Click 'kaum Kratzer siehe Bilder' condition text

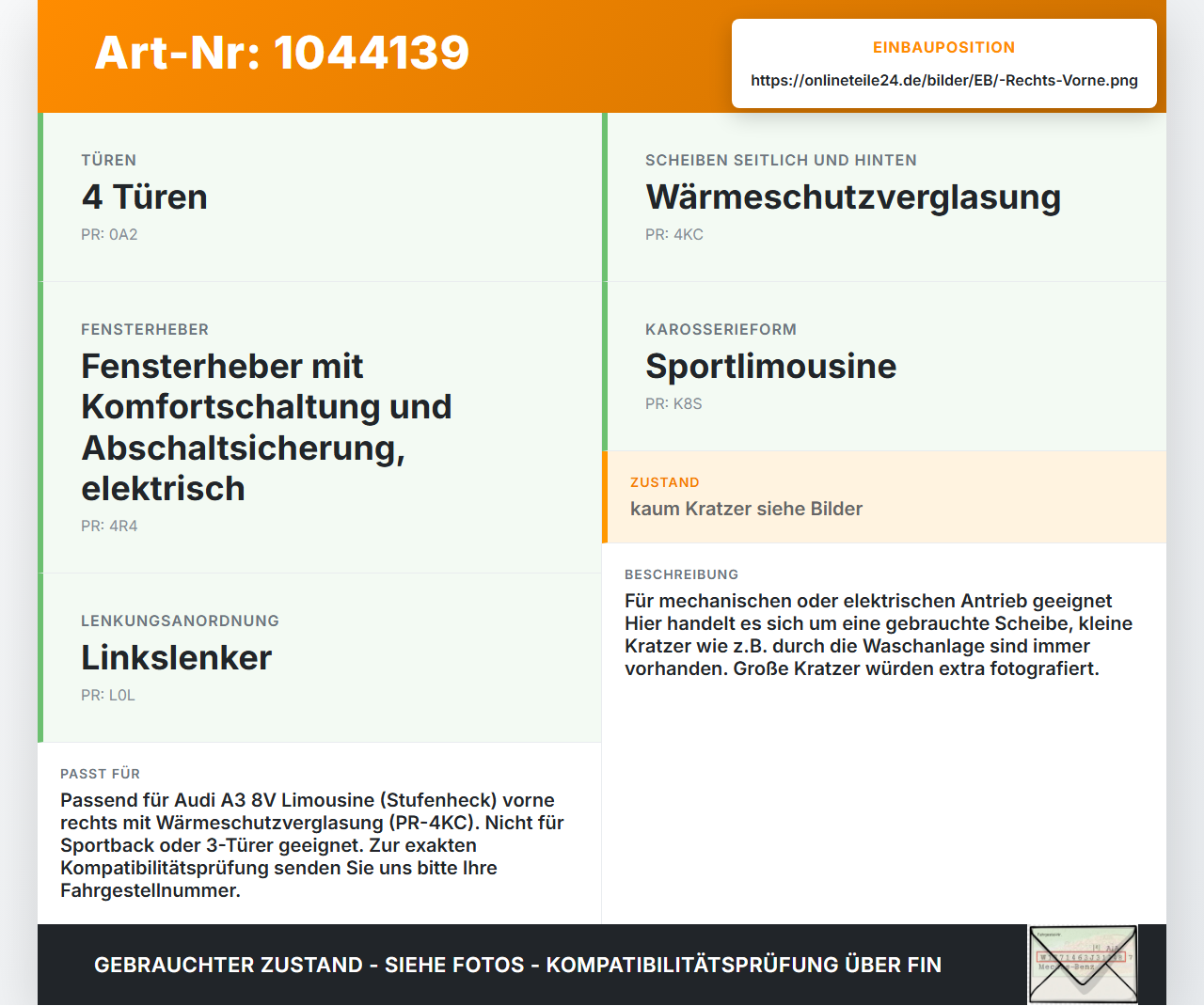coord(746,509)
